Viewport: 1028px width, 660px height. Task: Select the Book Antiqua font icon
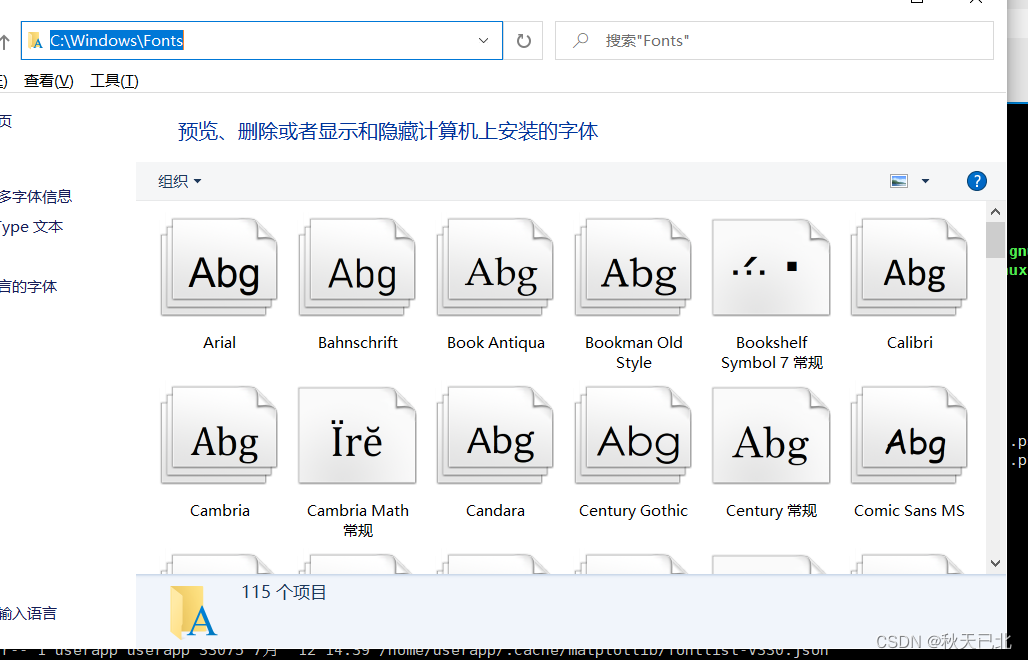click(496, 267)
